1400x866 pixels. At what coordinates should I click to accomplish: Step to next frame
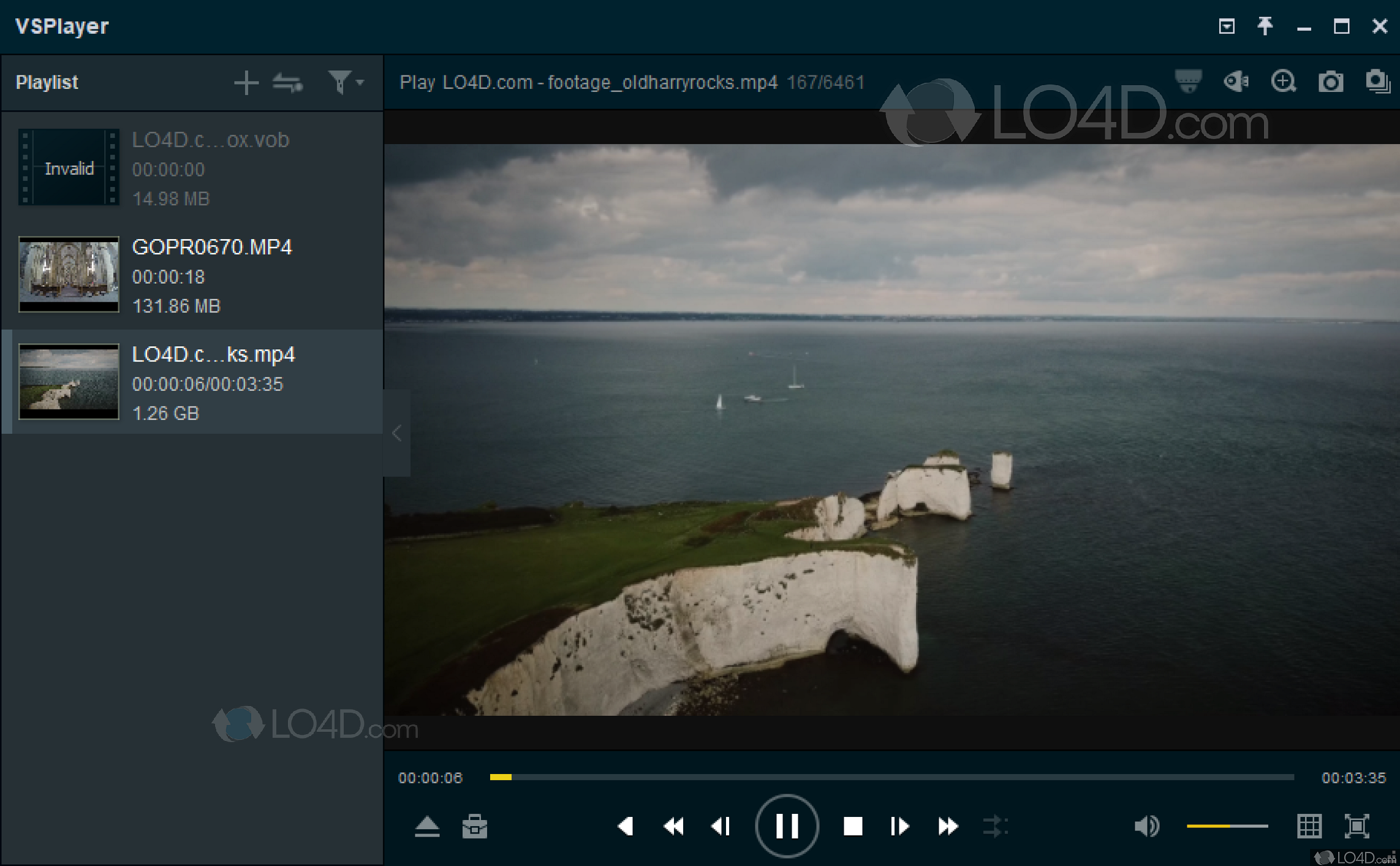(899, 826)
